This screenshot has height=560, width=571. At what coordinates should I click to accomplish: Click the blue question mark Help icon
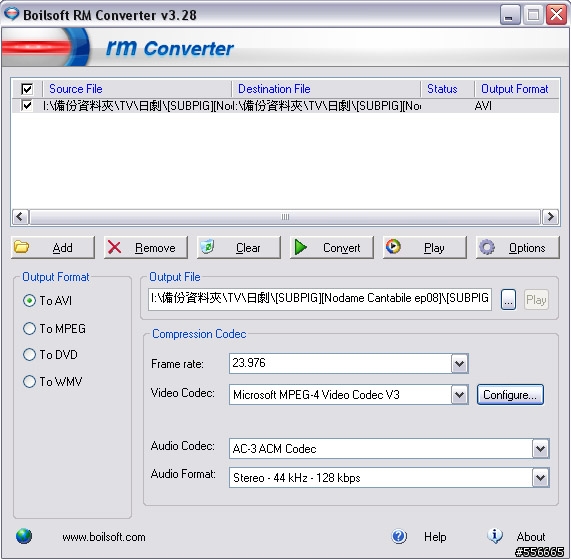(399, 536)
